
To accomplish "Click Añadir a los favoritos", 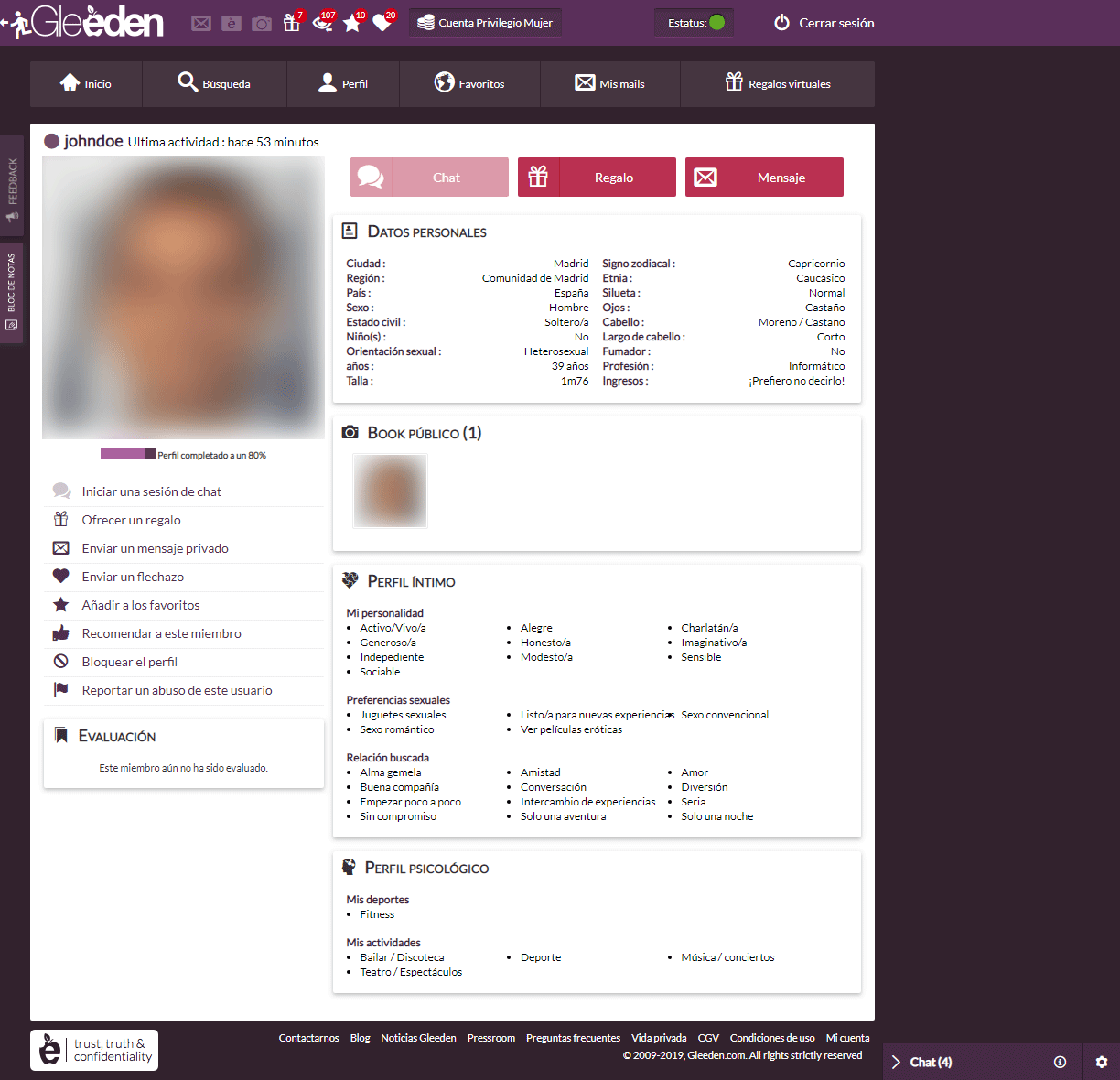I will click(x=140, y=605).
